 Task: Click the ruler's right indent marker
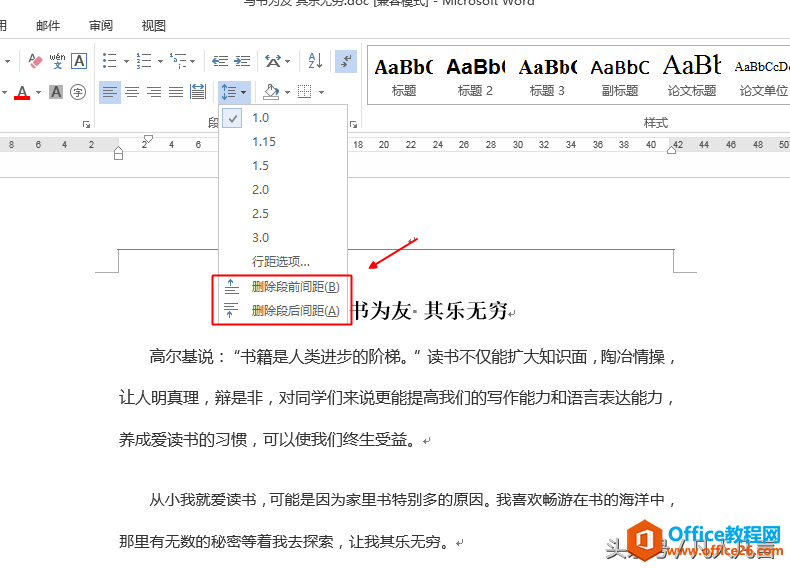point(671,150)
